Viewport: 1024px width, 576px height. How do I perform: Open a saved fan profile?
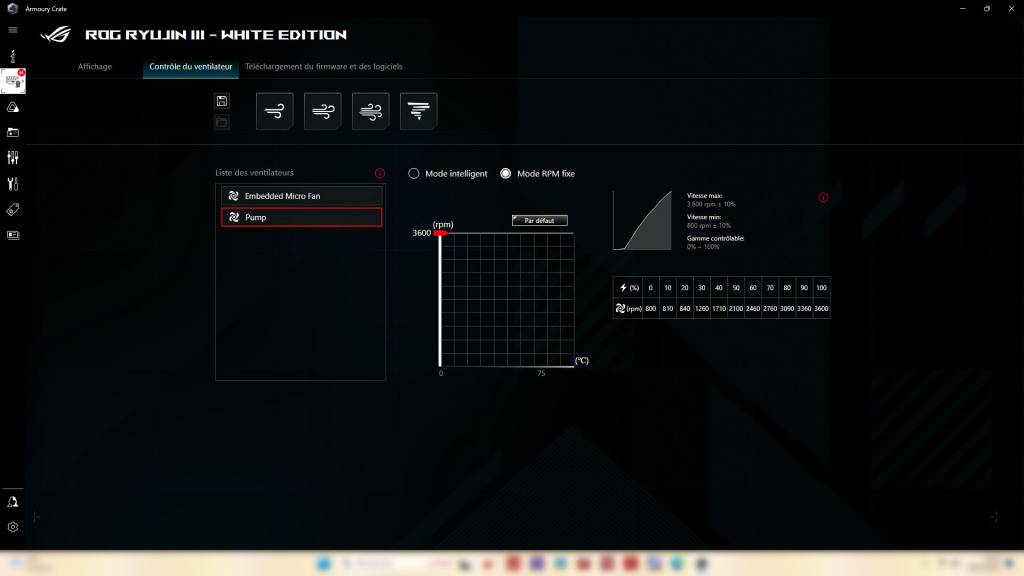pos(221,121)
